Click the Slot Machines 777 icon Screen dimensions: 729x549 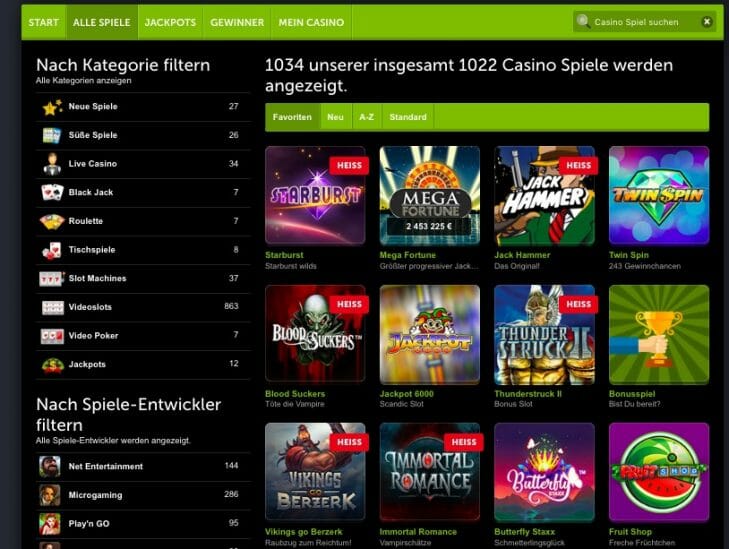click(52, 278)
